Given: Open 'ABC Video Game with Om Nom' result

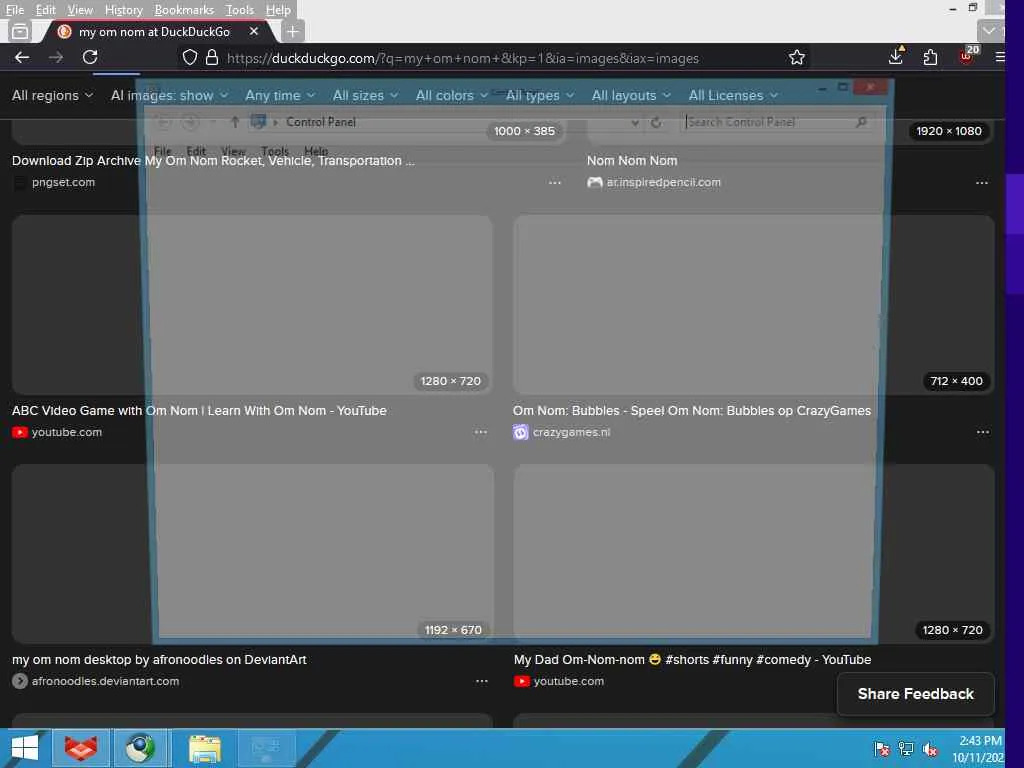Looking at the screenshot, I should [199, 411].
